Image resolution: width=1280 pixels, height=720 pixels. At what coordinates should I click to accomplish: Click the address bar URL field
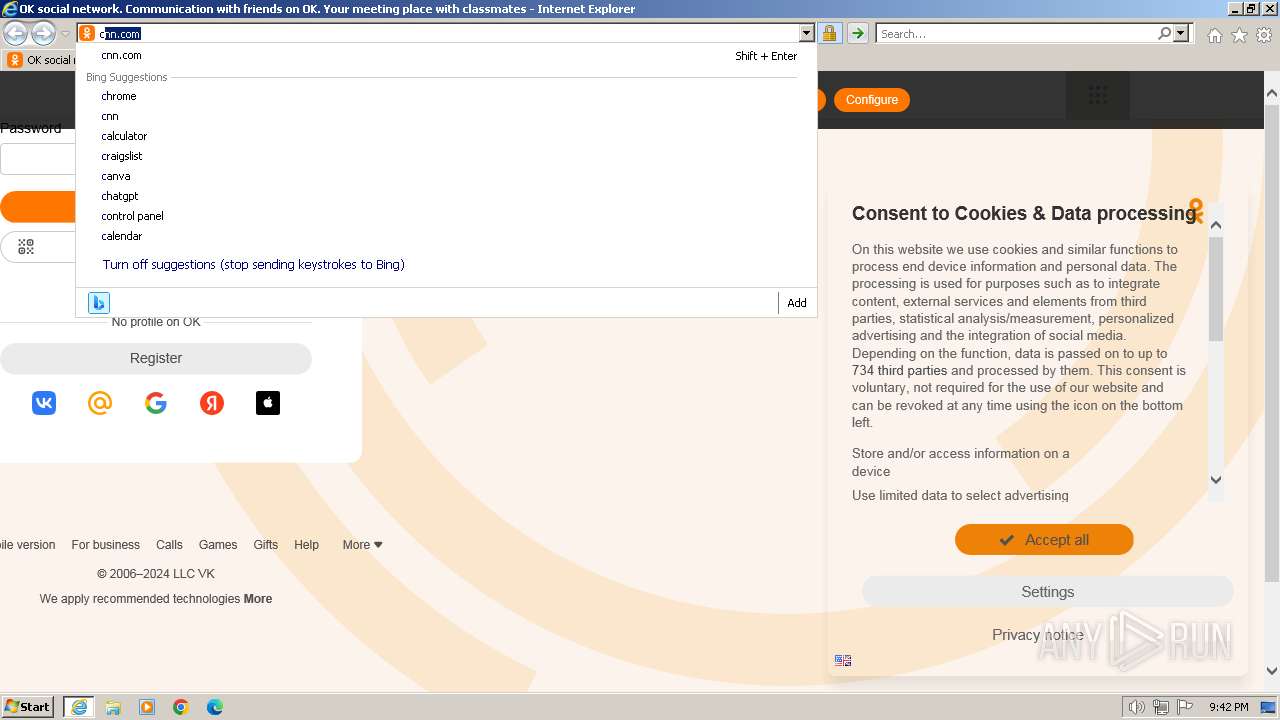point(448,33)
